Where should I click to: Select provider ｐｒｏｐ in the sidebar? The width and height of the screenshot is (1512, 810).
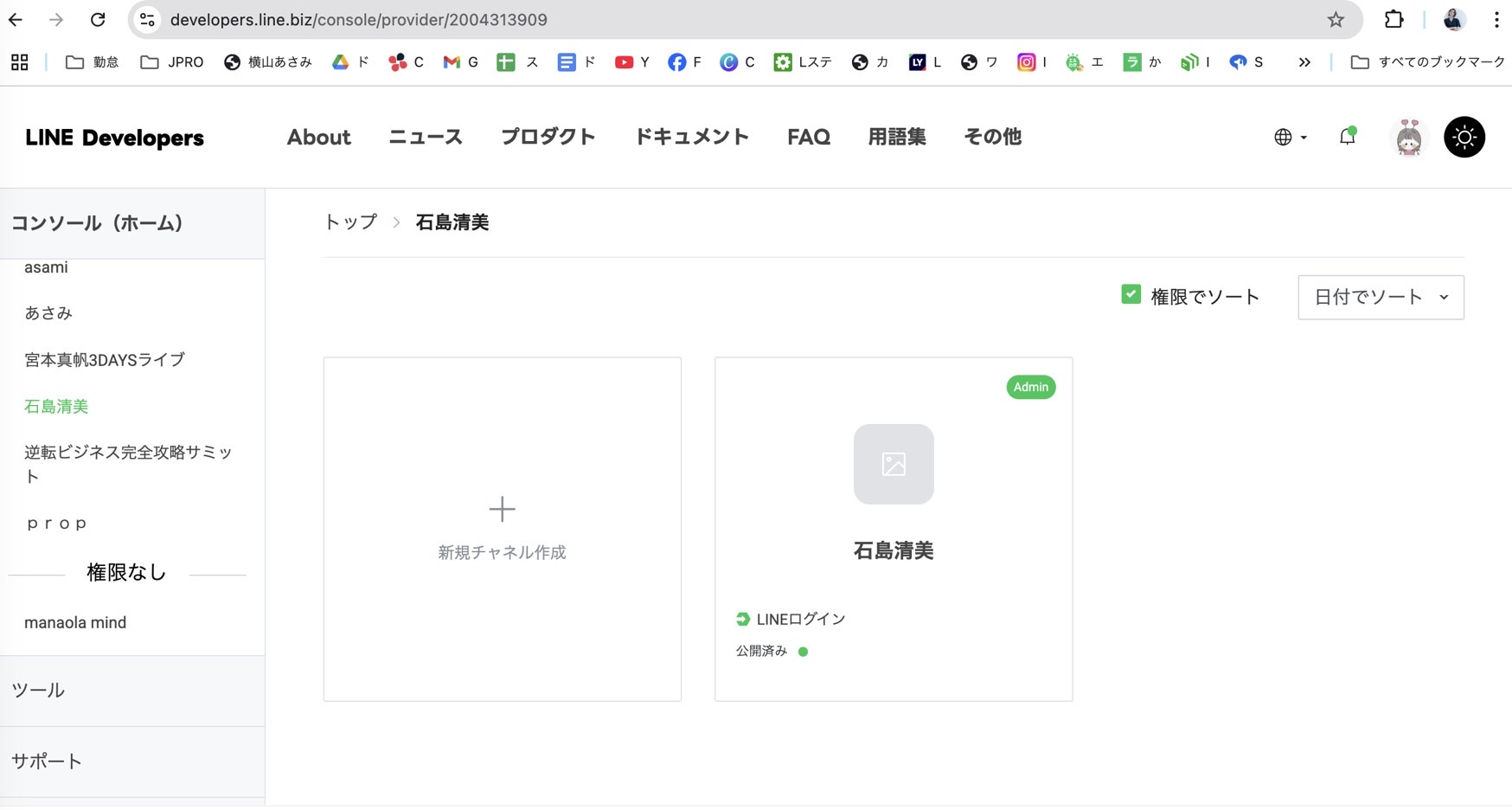tap(56, 523)
